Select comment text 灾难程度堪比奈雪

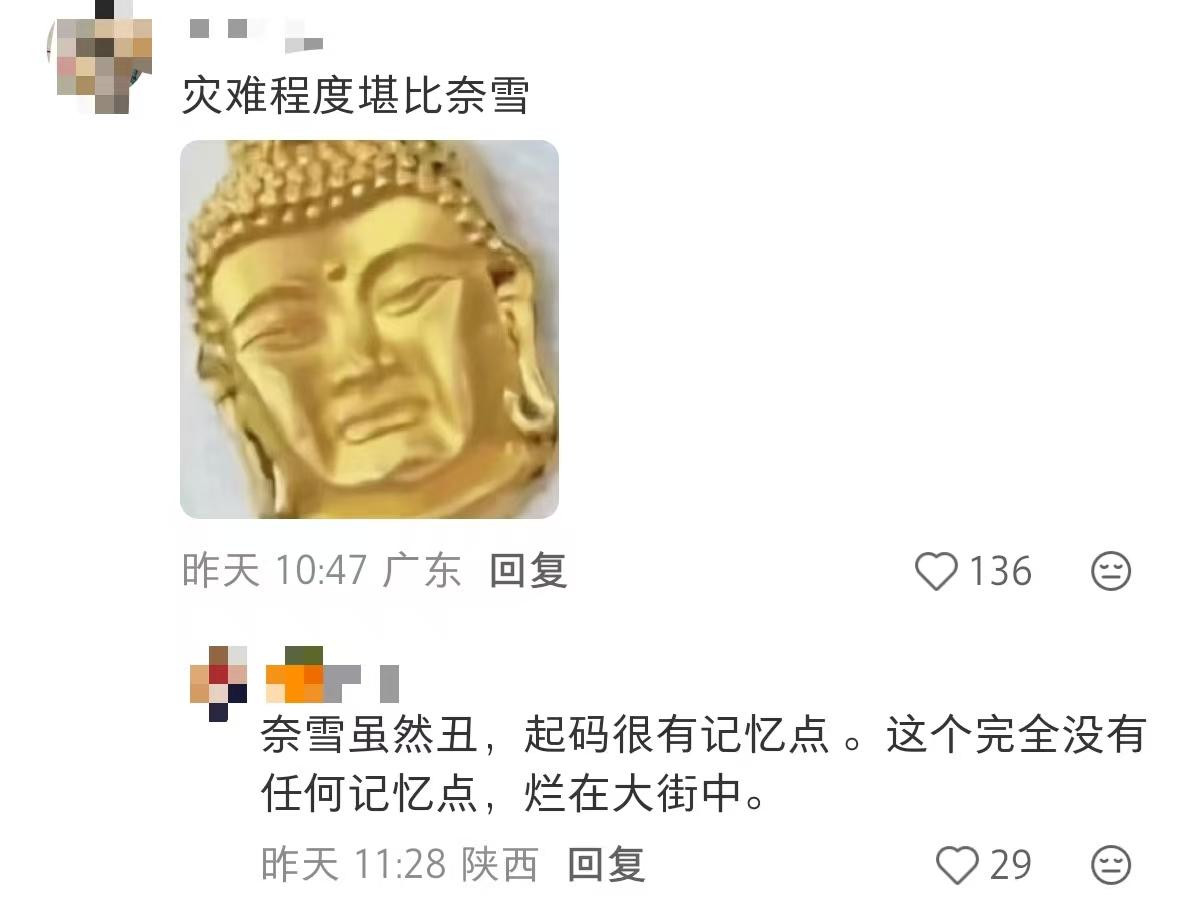coord(355,96)
